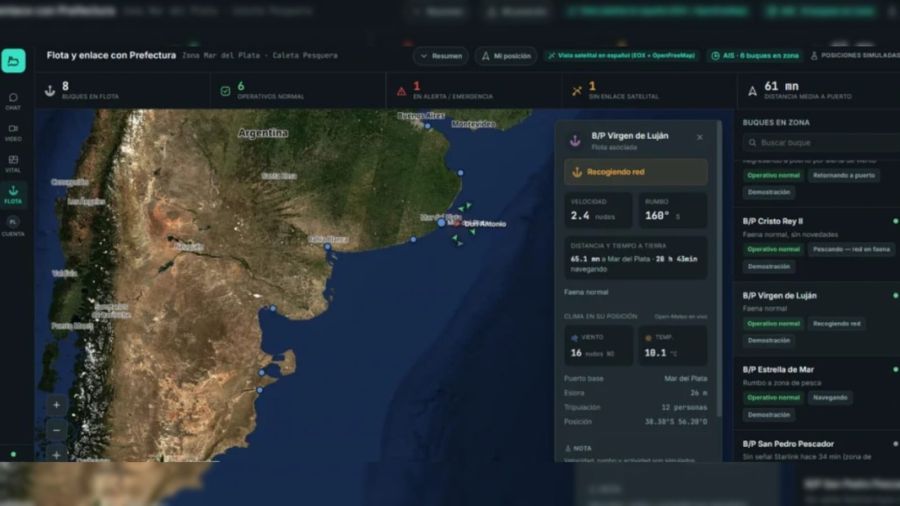Open the Video sidebar section

coord(13,133)
